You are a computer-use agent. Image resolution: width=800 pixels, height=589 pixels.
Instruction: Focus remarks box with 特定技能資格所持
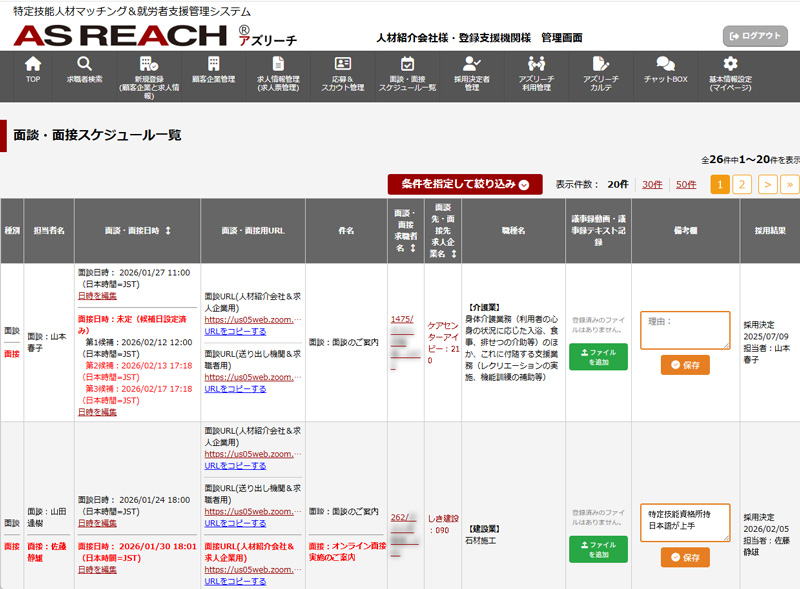pyautogui.click(x=685, y=523)
